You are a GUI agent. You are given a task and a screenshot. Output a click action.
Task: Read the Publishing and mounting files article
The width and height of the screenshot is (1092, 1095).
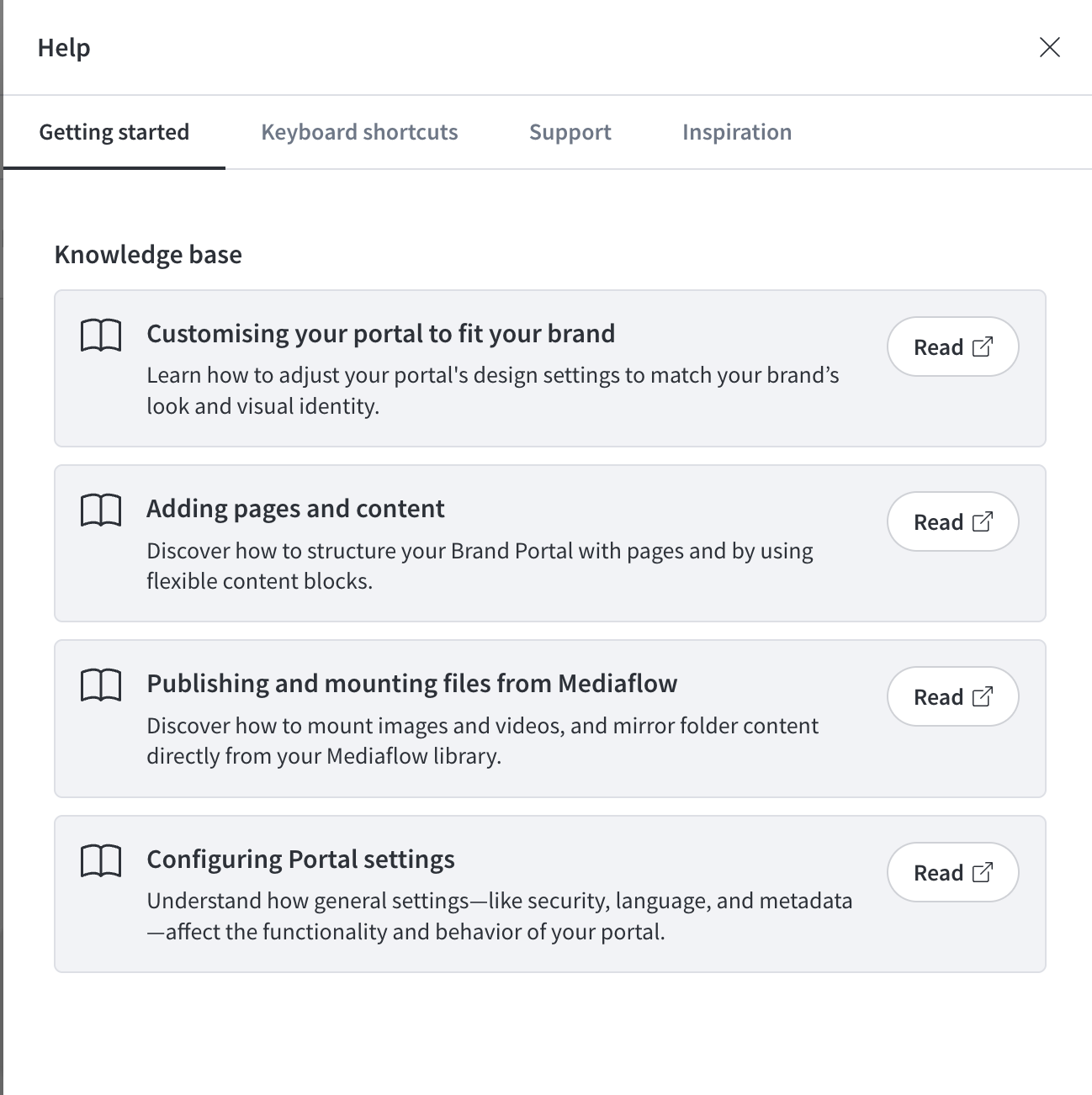coord(952,696)
